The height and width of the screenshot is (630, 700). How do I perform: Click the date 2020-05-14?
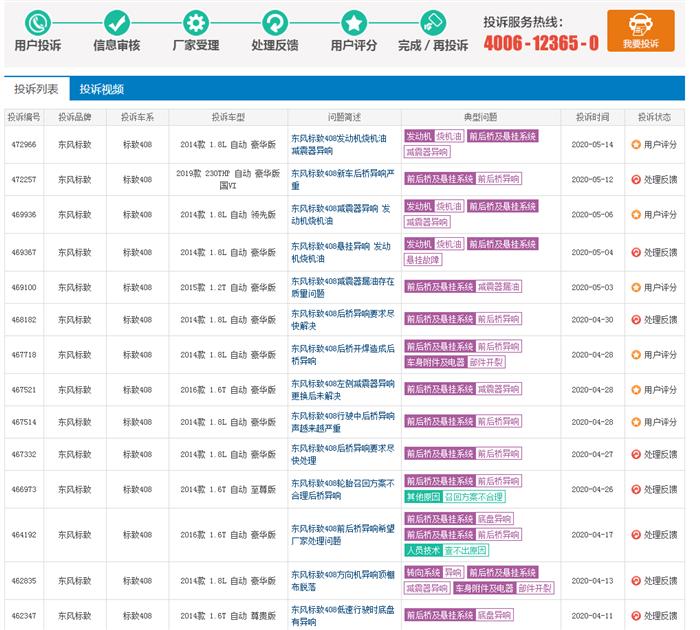(x=592, y=145)
